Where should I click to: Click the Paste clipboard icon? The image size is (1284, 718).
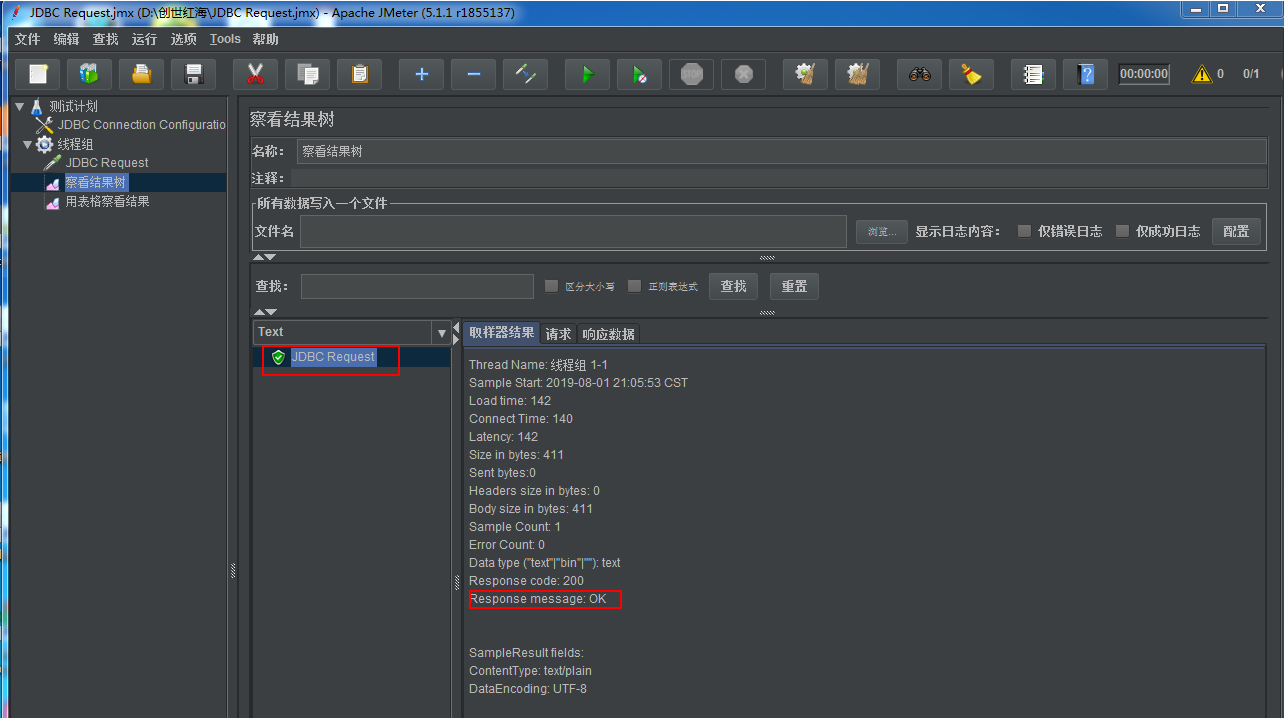360,74
